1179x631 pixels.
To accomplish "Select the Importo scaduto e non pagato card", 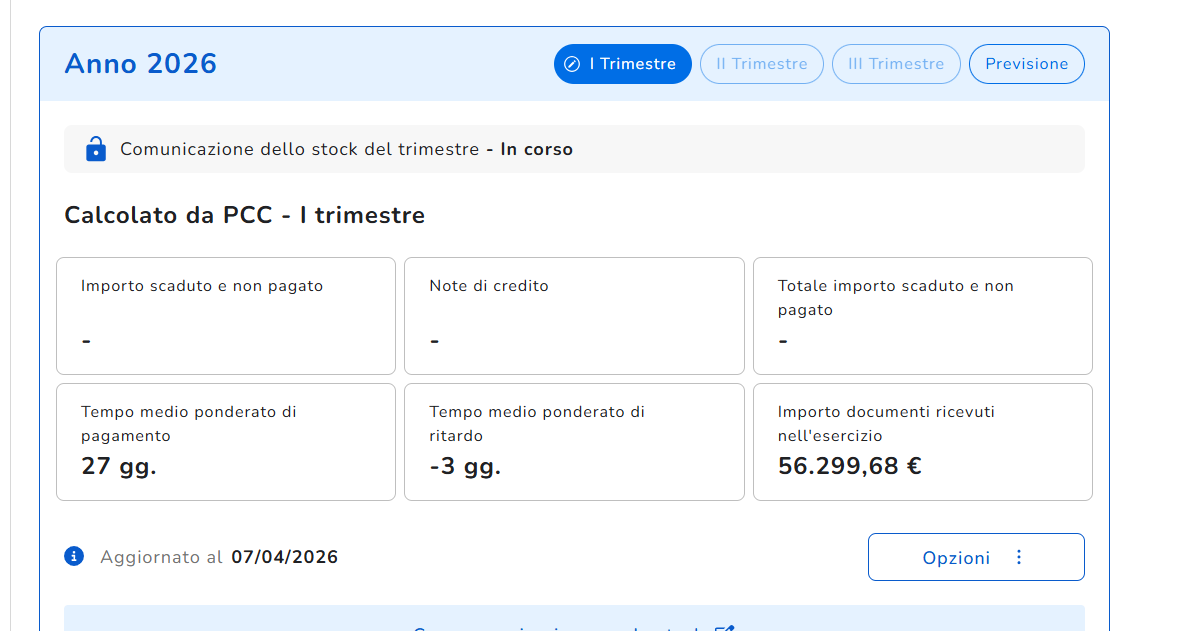I will [226, 315].
